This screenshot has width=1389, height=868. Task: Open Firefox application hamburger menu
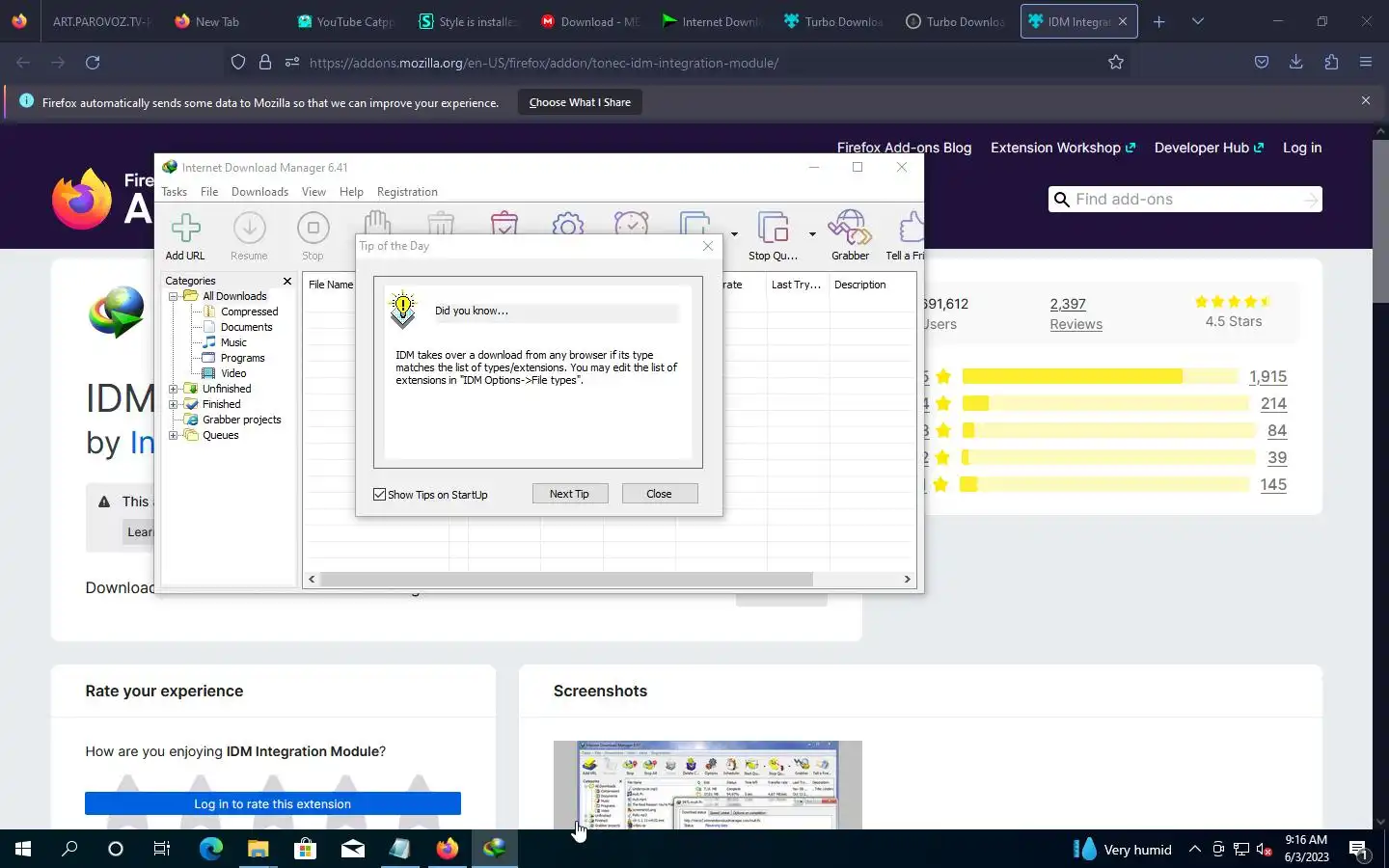coord(1366,63)
